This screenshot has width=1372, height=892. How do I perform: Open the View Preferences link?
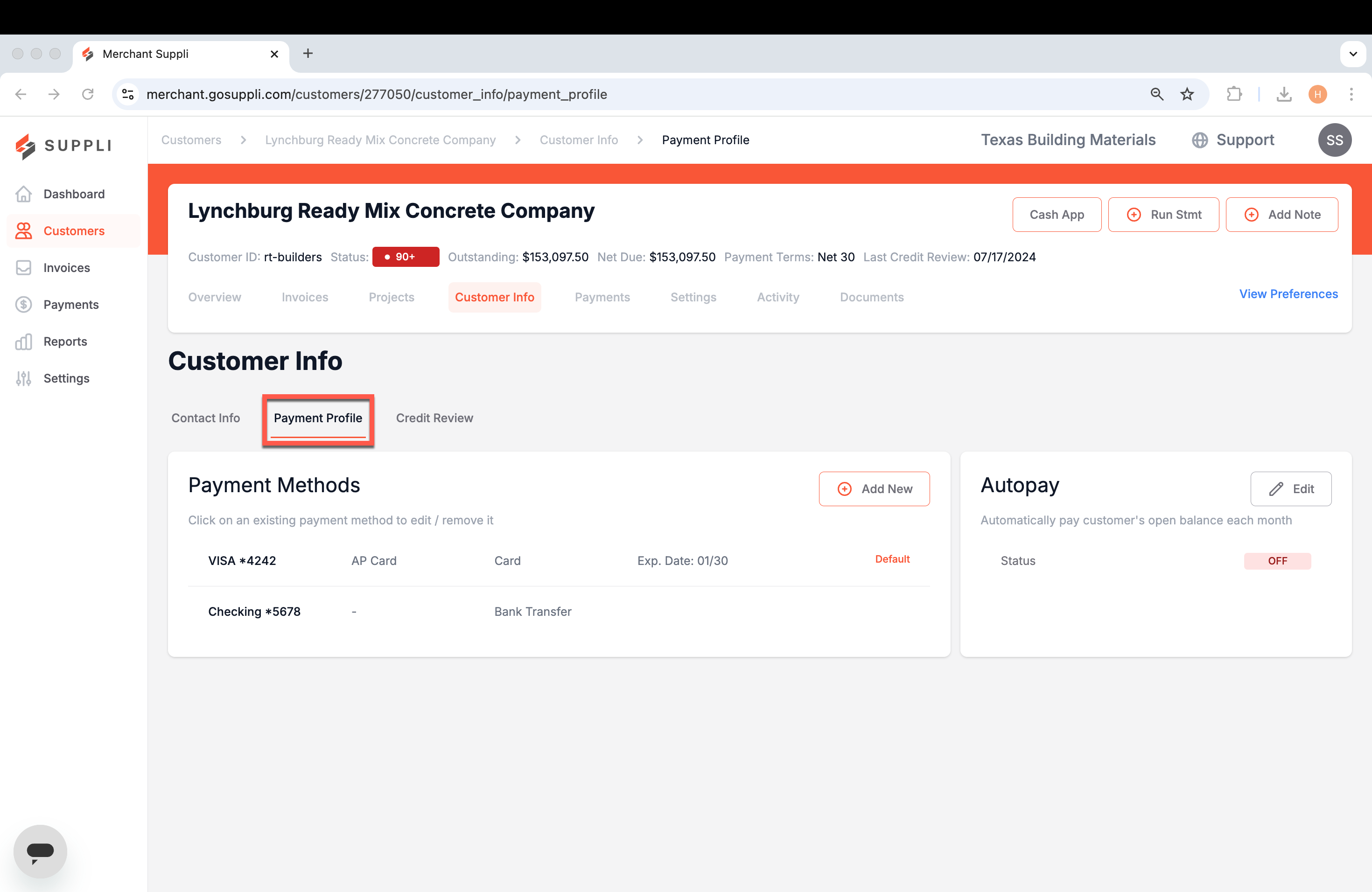point(1288,294)
